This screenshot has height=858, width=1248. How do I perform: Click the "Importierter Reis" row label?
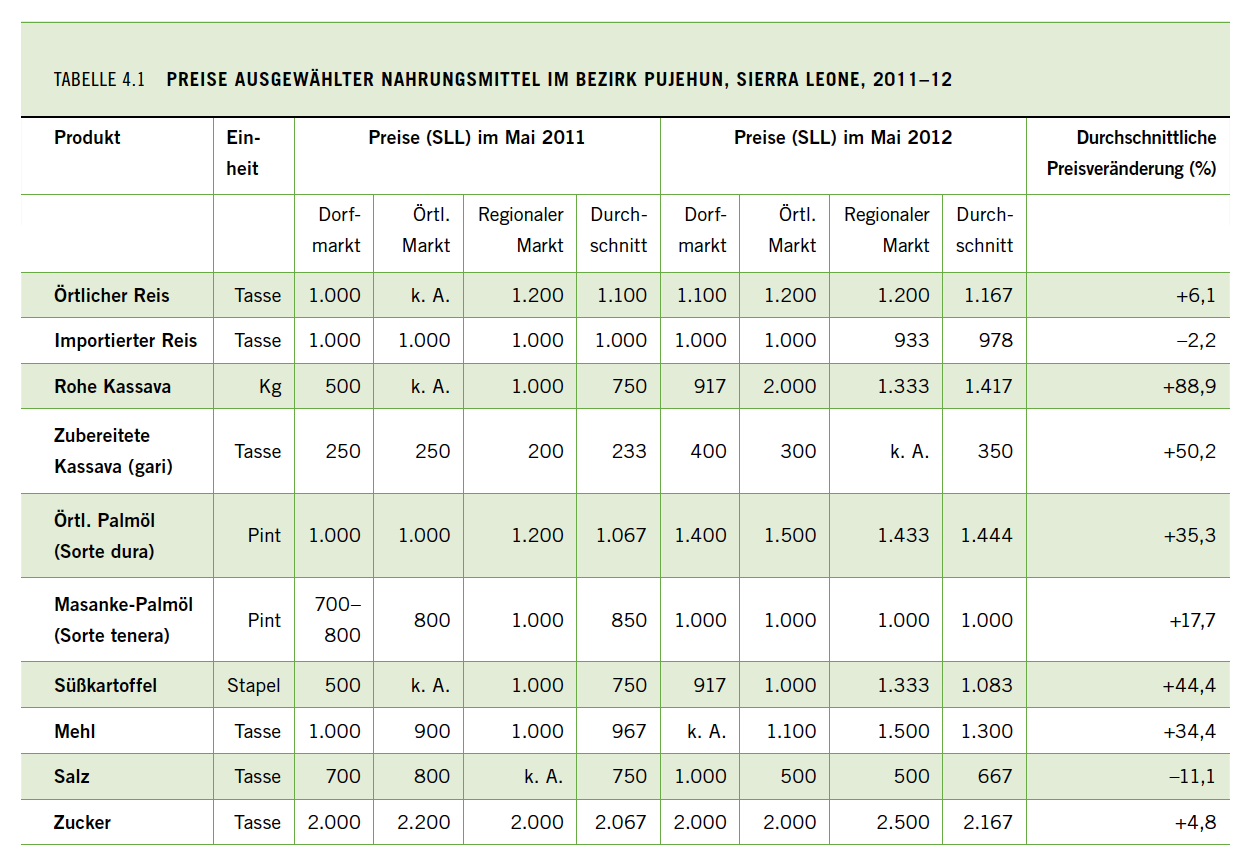pos(126,341)
